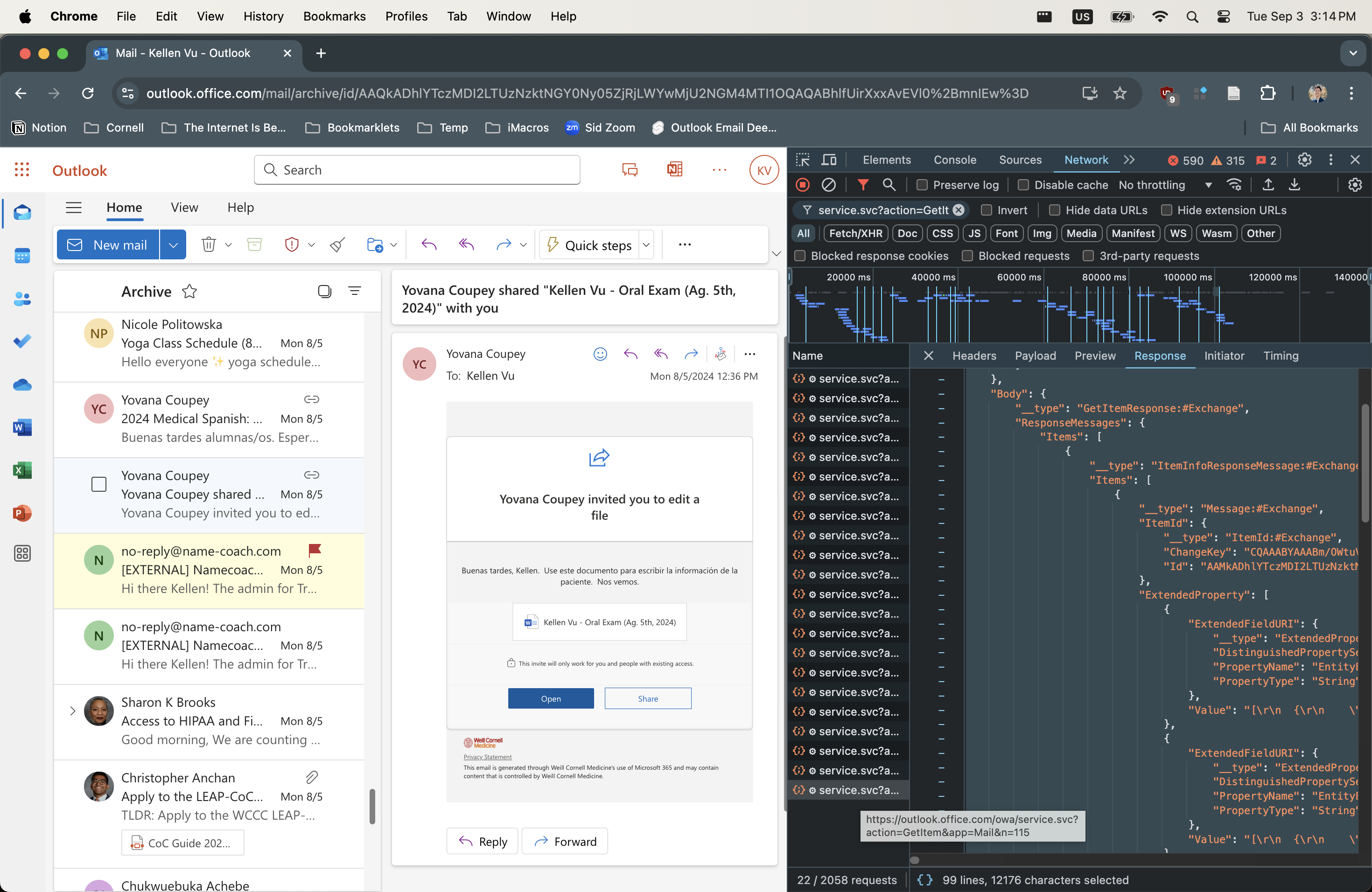Open the Bookmarks menu in macOS menu bar
1372x892 pixels.
click(x=334, y=16)
